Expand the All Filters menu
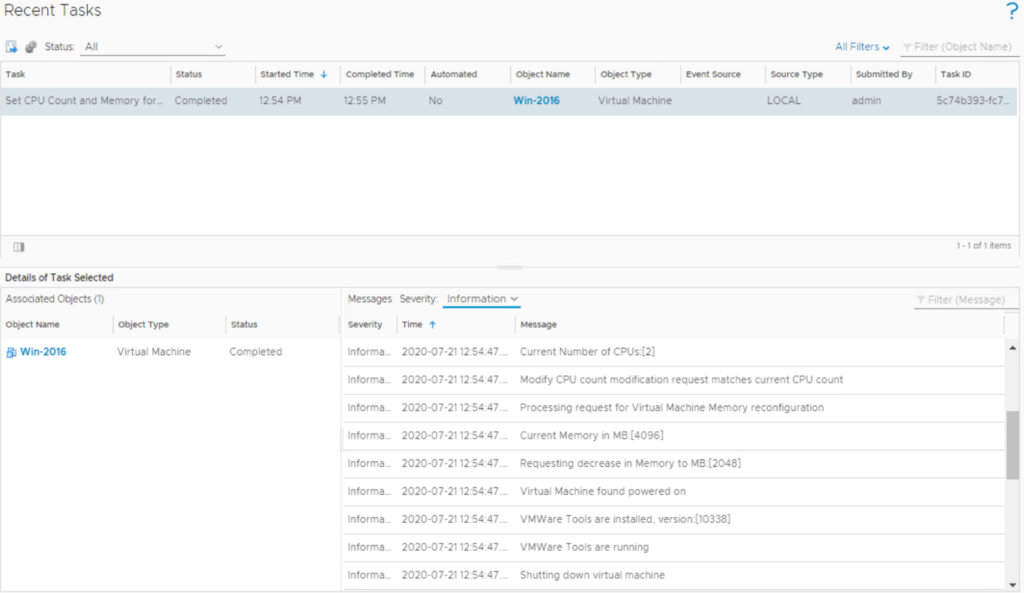 coord(862,47)
